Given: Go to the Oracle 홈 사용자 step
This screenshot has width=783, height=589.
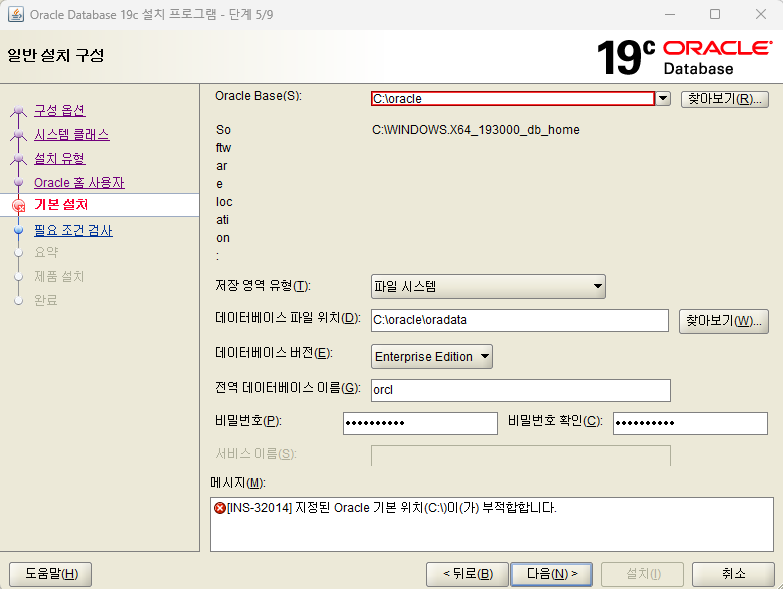Looking at the screenshot, I should (79, 183).
